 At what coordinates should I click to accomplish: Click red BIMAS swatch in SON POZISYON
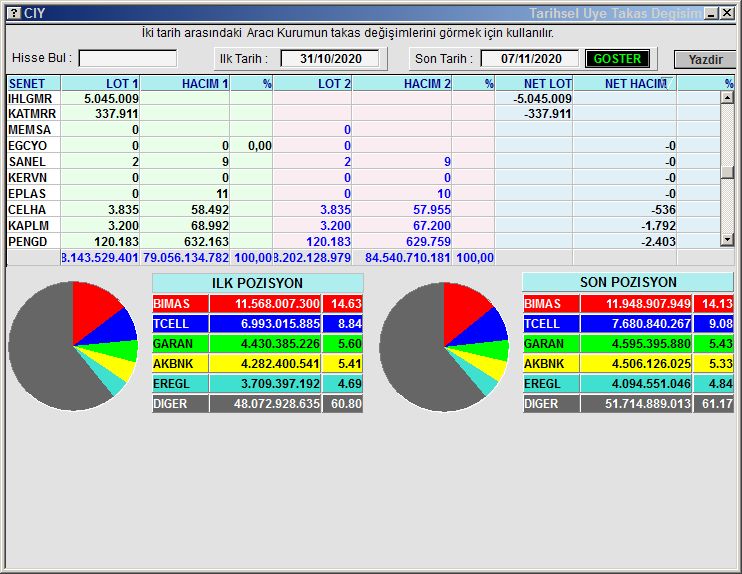point(551,304)
